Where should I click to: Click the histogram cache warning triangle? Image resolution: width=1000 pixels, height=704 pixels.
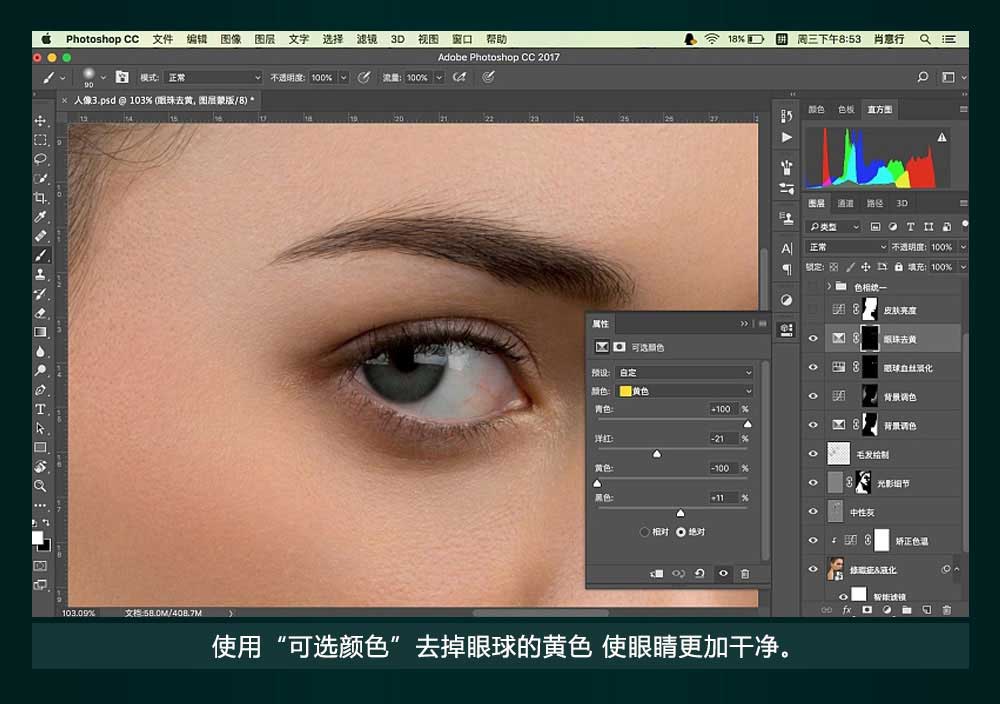point(941,137)
